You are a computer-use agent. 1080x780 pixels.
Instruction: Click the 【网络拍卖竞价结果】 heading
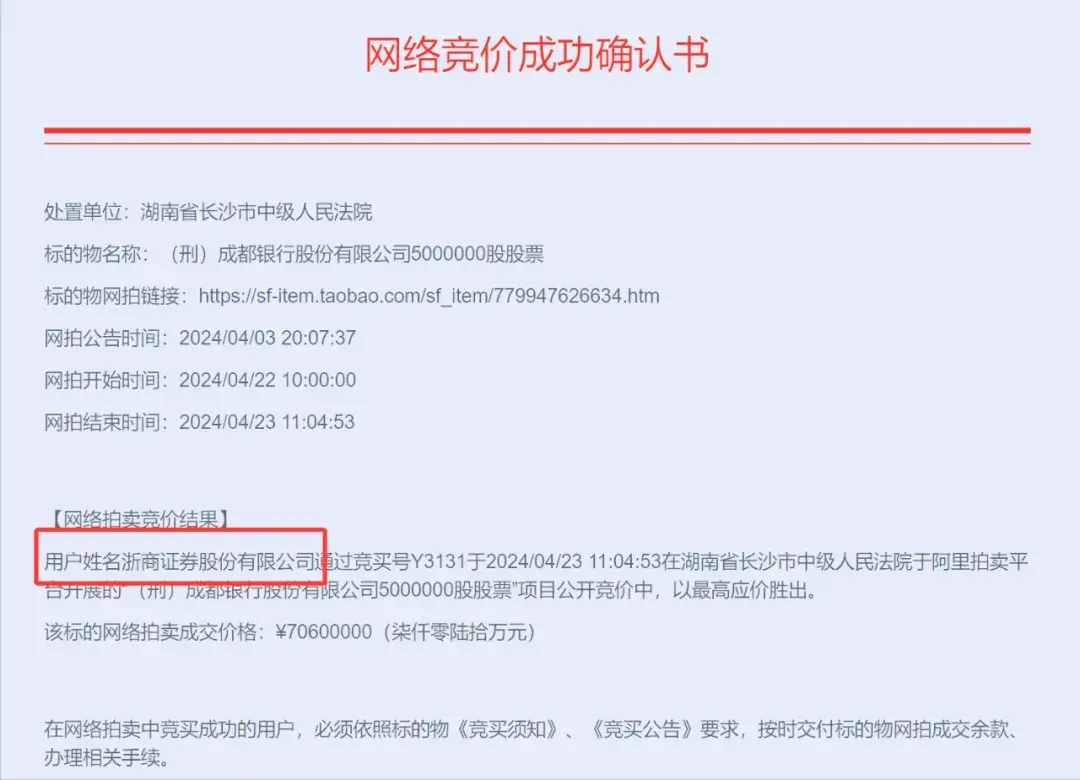click(x=141, y=519)
